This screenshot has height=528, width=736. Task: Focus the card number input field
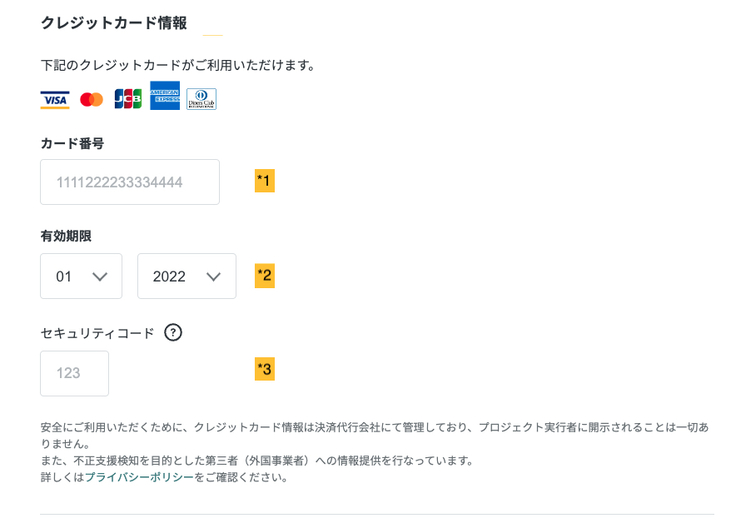(x=130, y=182)
